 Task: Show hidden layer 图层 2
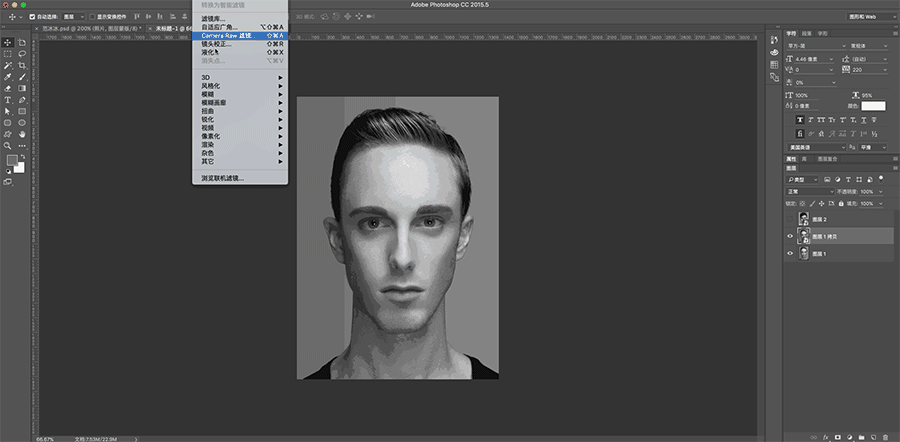790,219
